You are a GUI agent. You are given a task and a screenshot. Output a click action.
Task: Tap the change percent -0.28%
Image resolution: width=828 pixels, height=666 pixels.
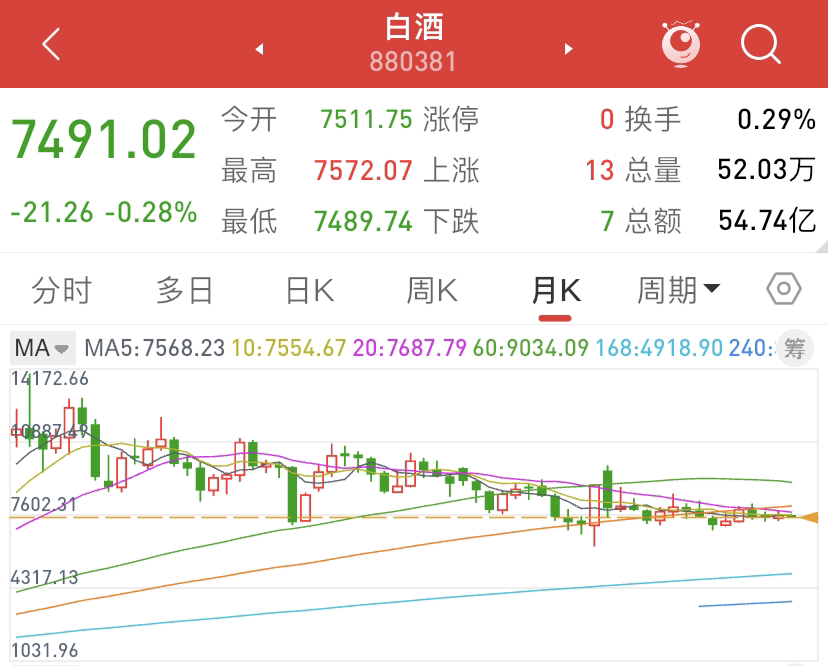(x=151, y=212)
